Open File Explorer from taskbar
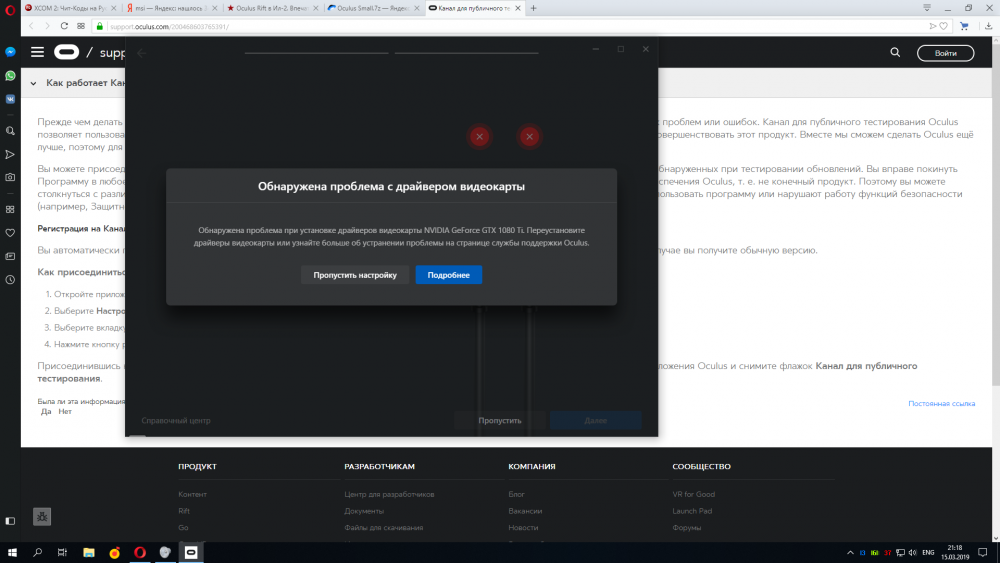 pyautogui.click(x=89, y=552)
